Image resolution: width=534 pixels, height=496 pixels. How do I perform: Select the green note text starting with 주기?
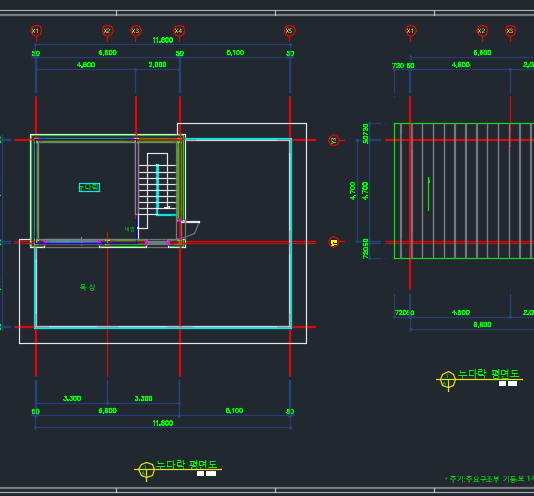pyautogui.click(x=490, y=479)
